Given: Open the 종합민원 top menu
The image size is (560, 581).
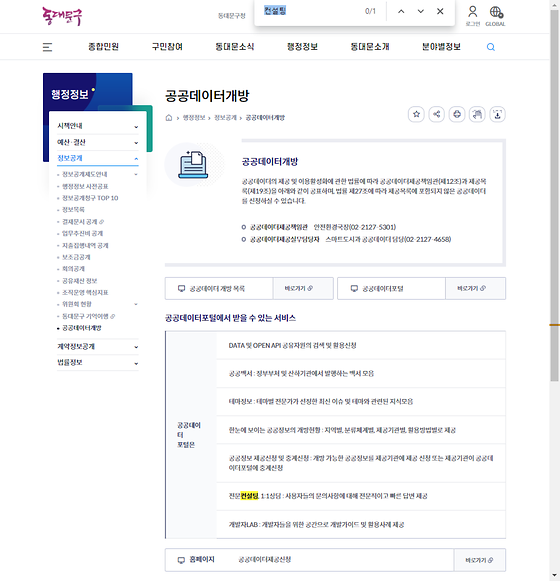Looking at the screenshot, I should click(103, 47).
